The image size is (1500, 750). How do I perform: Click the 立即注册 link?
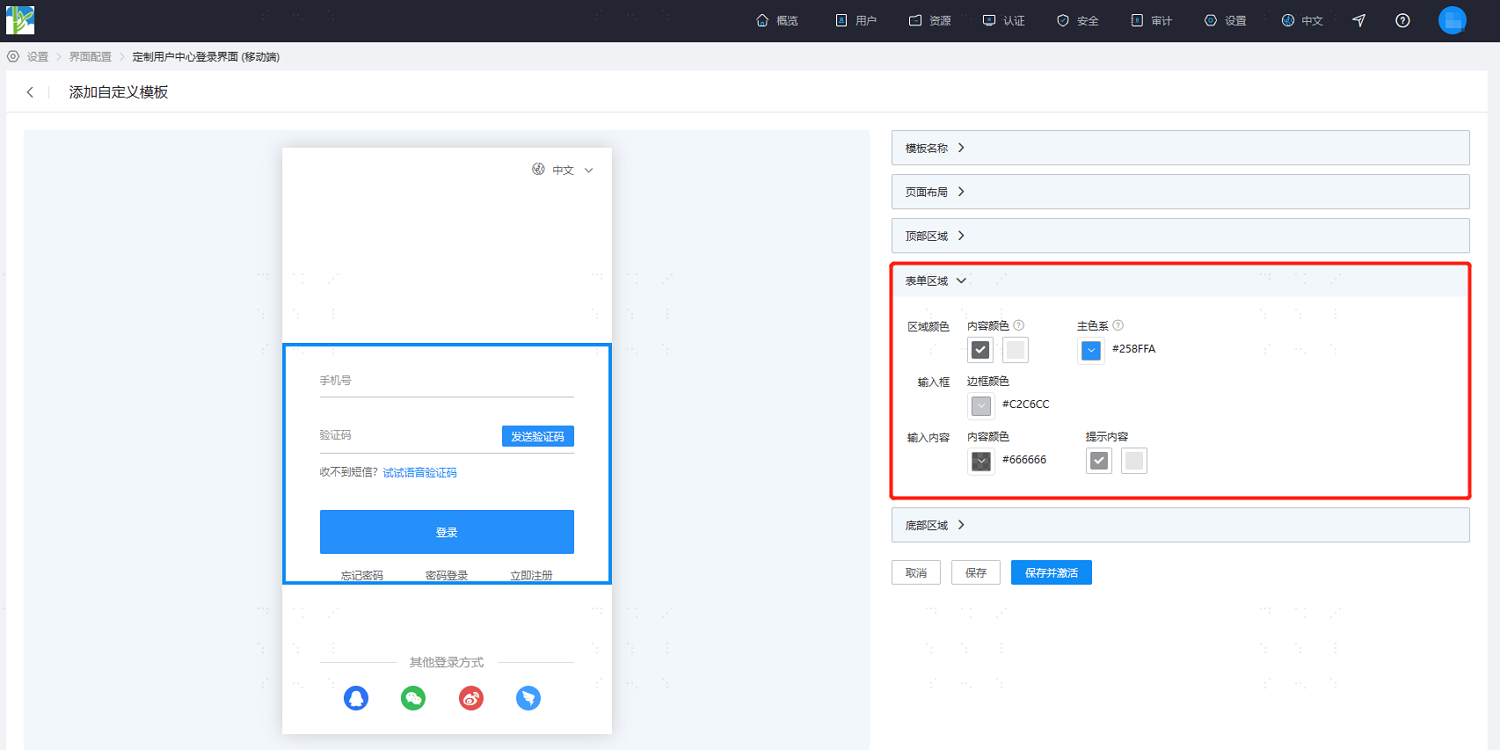click(532, 575)
